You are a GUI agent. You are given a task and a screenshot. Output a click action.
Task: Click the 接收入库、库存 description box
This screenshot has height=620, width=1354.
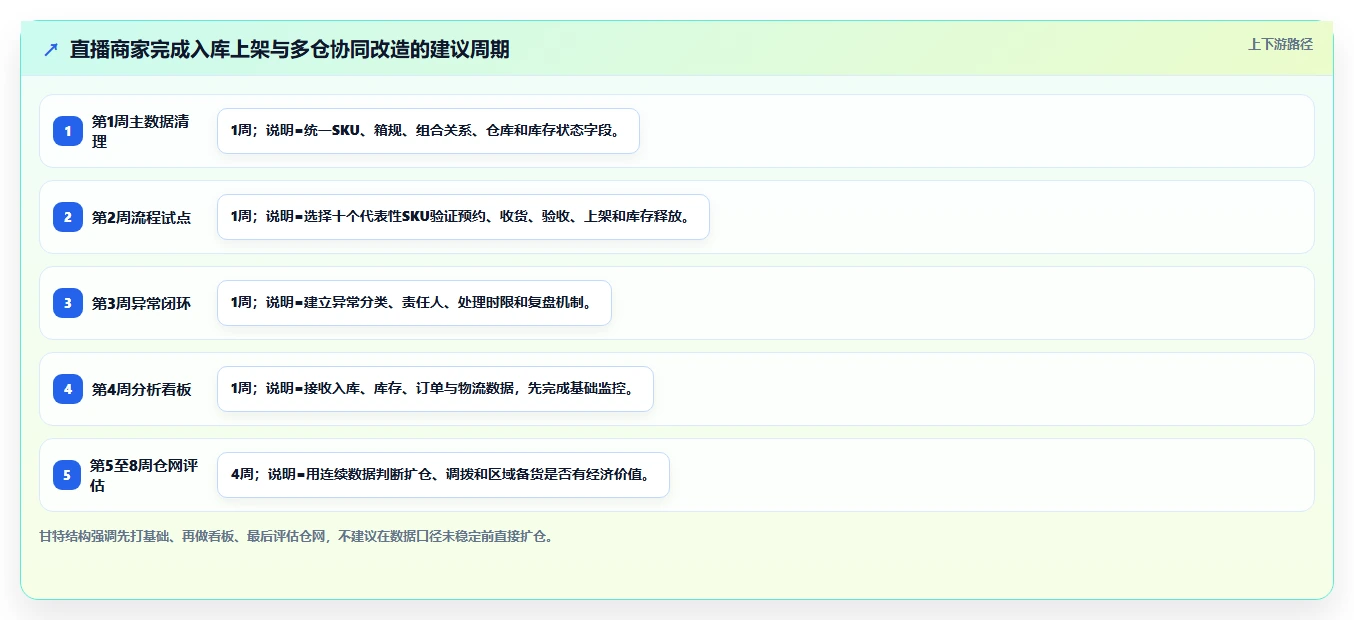pos(435,389)
